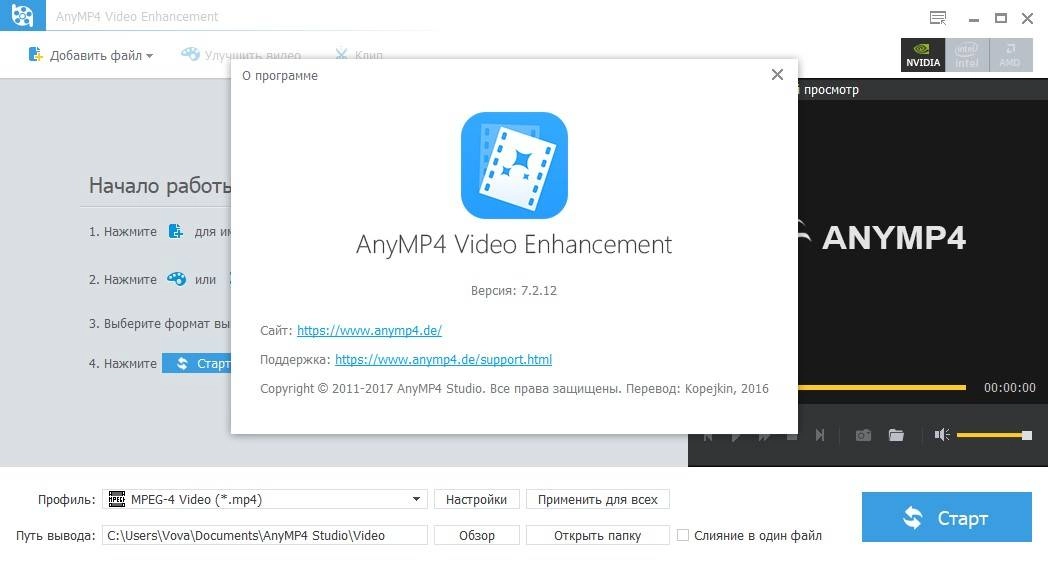Viewport: 1048px width, 572px height.
Task: Take a snapshot with the camera icon
Action: [x=863, y=436]
